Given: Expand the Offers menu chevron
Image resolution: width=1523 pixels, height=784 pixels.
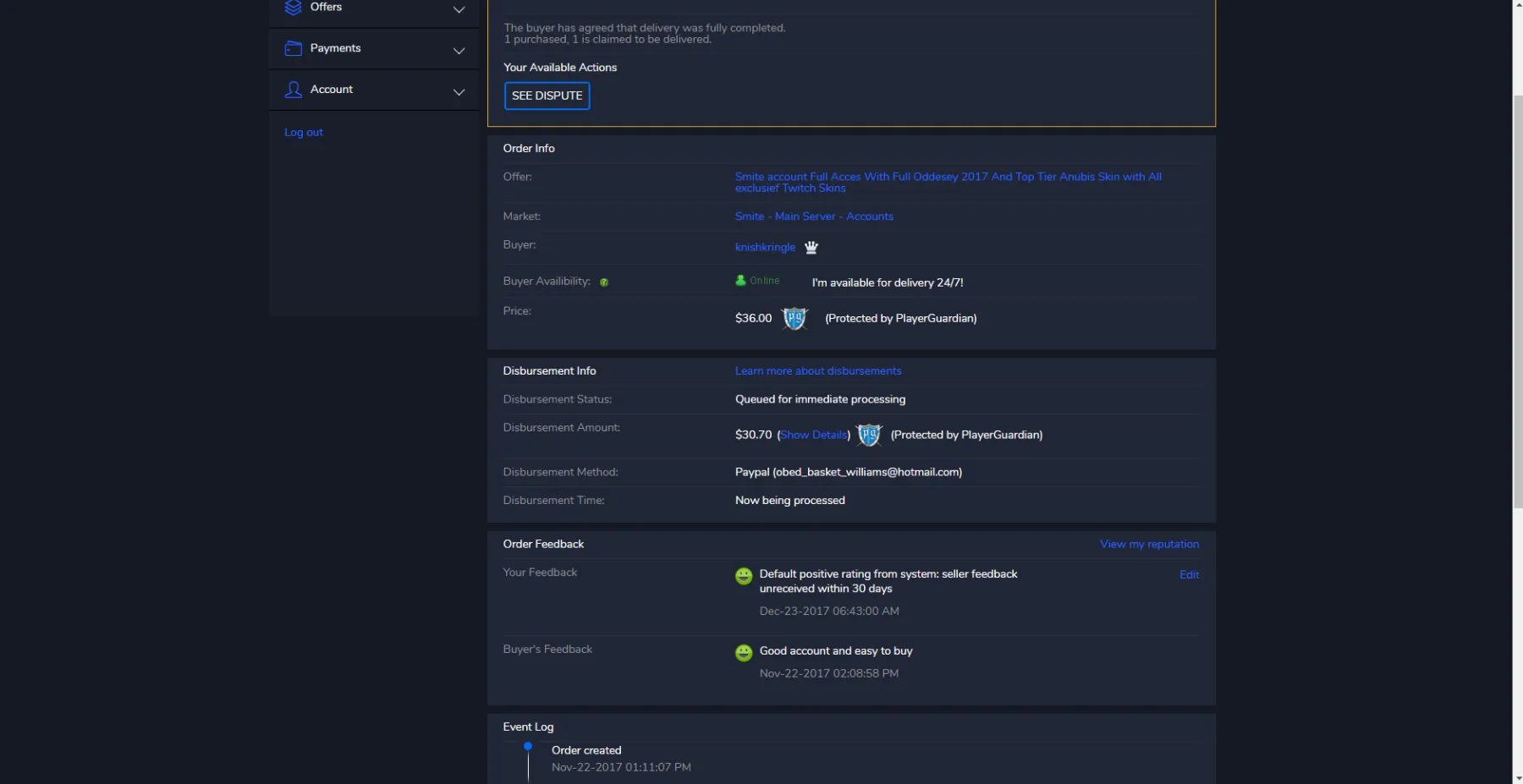Looking at the screenshot, I should point(459,10).
